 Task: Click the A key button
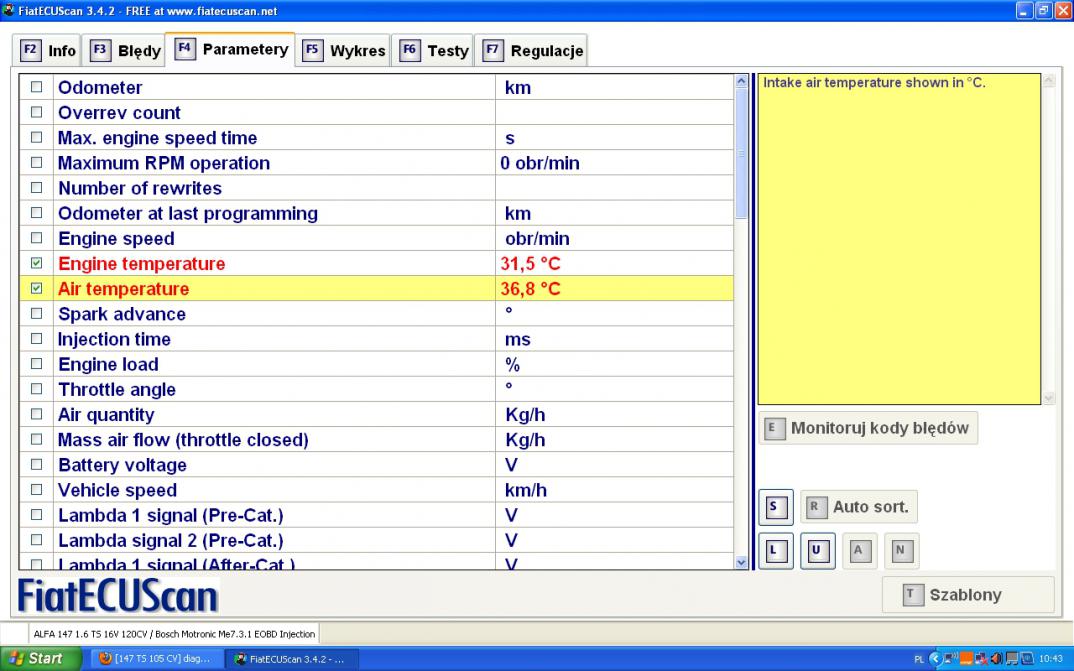point(858,550)
